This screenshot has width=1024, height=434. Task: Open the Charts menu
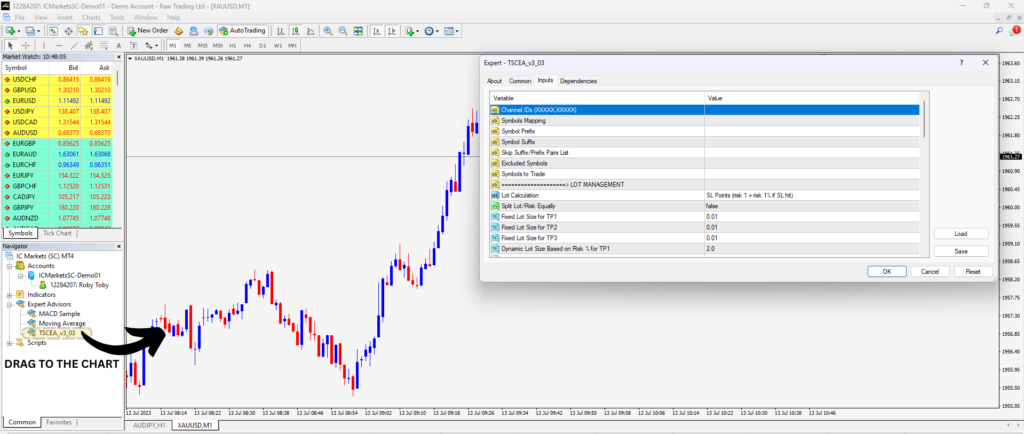coord(91,18)
